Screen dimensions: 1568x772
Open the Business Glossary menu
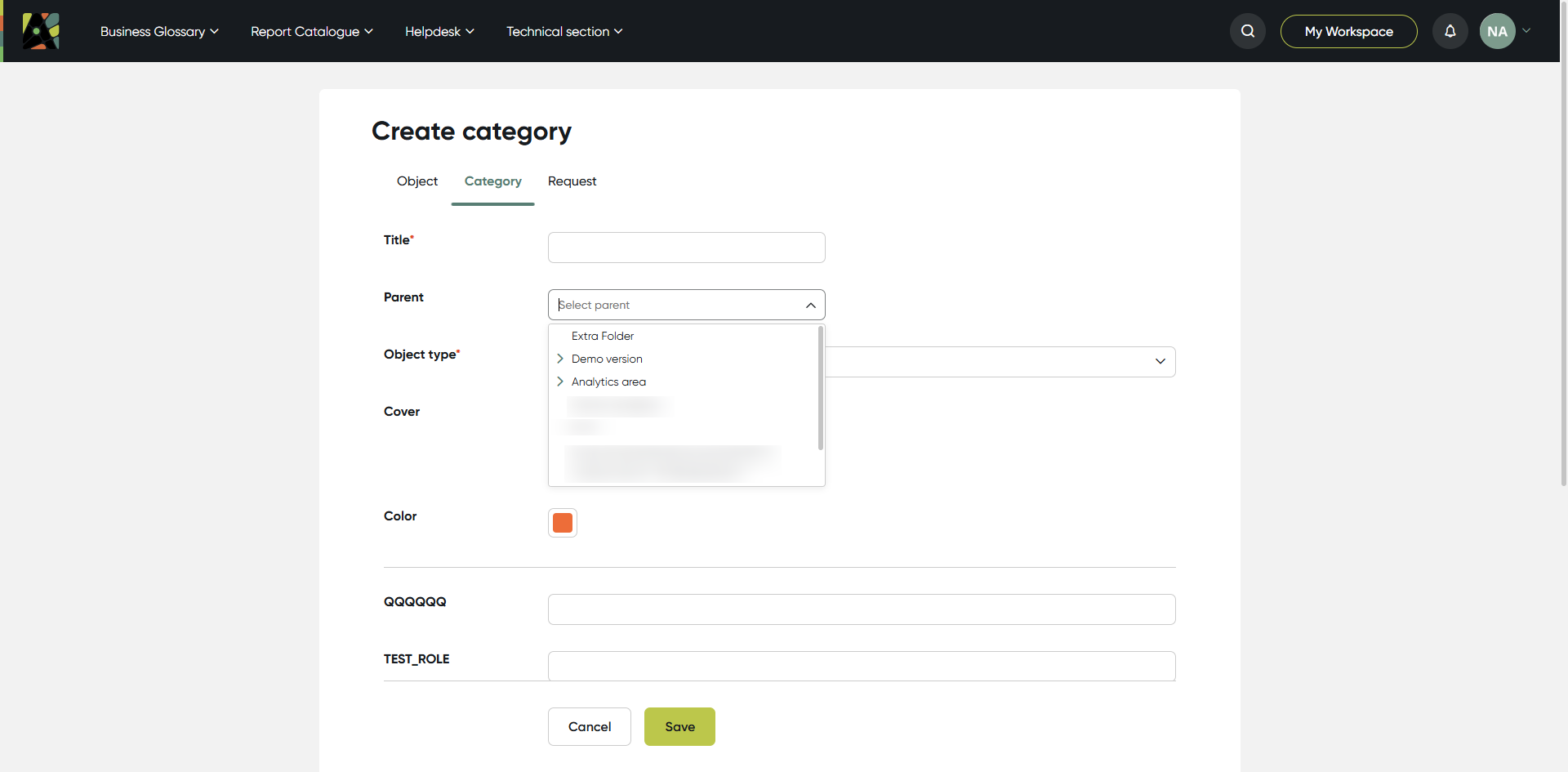[x=159, y=31]
